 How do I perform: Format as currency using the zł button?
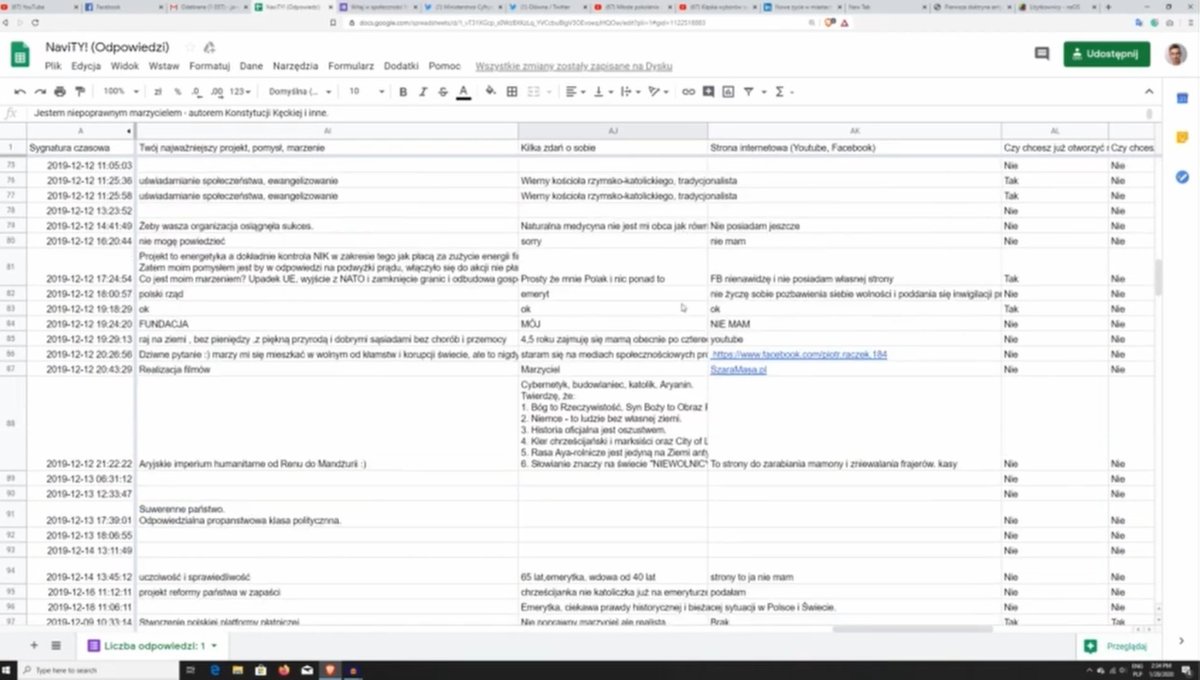click(158, 91)
